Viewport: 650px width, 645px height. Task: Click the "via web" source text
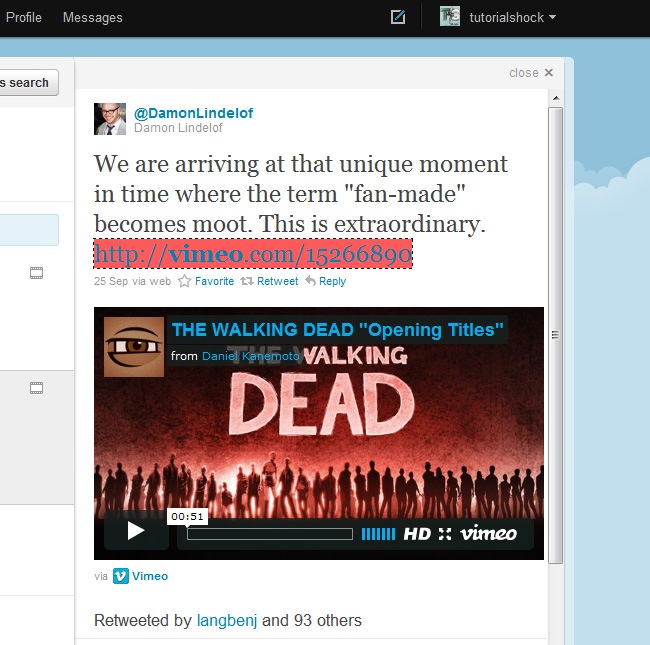click(x=151, y=281)
